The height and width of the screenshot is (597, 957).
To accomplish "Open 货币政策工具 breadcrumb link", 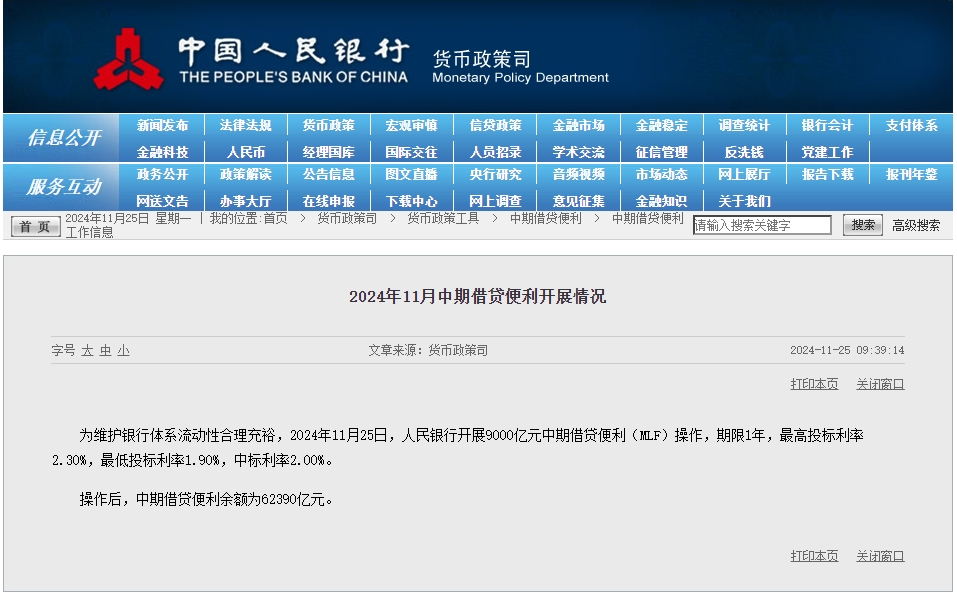I will pos(443,219).
